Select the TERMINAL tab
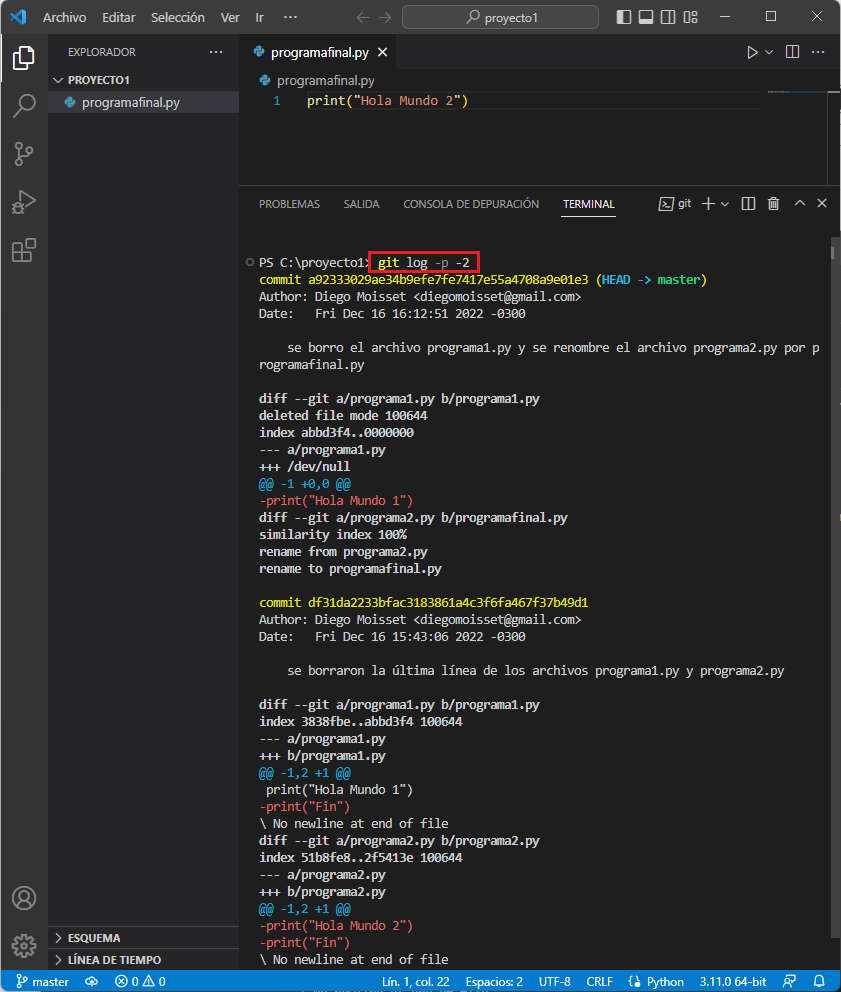Viewport: 841px width, 992px height. pos(589,204)
